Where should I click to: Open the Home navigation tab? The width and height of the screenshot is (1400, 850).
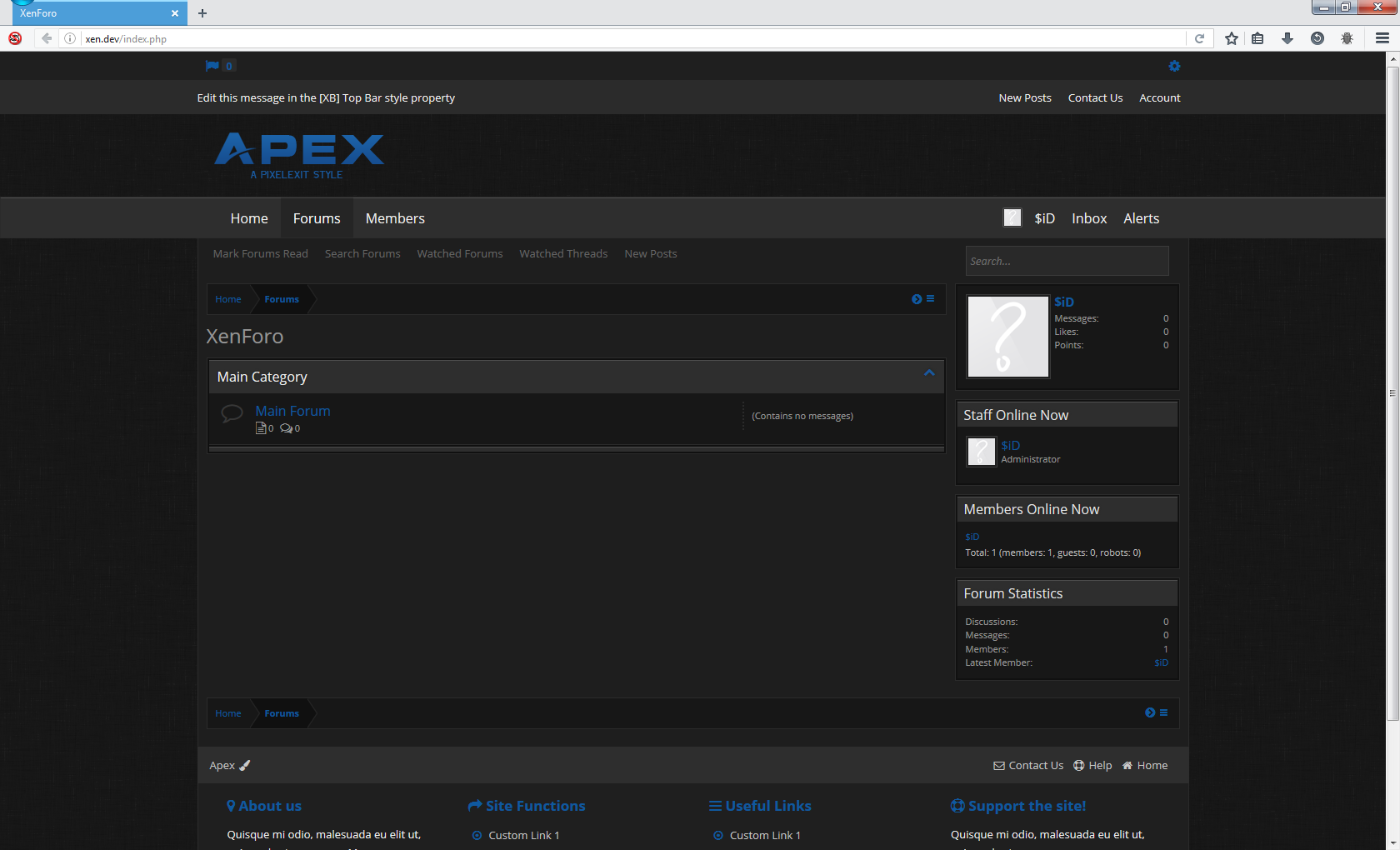(x=249, y=218)
